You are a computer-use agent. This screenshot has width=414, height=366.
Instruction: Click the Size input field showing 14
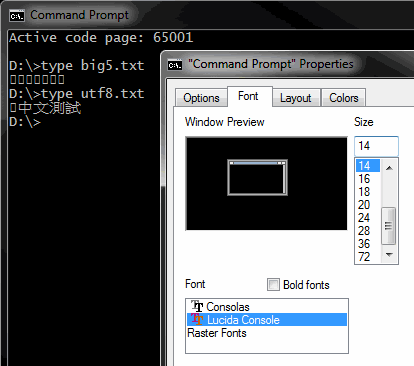[376, 146]
